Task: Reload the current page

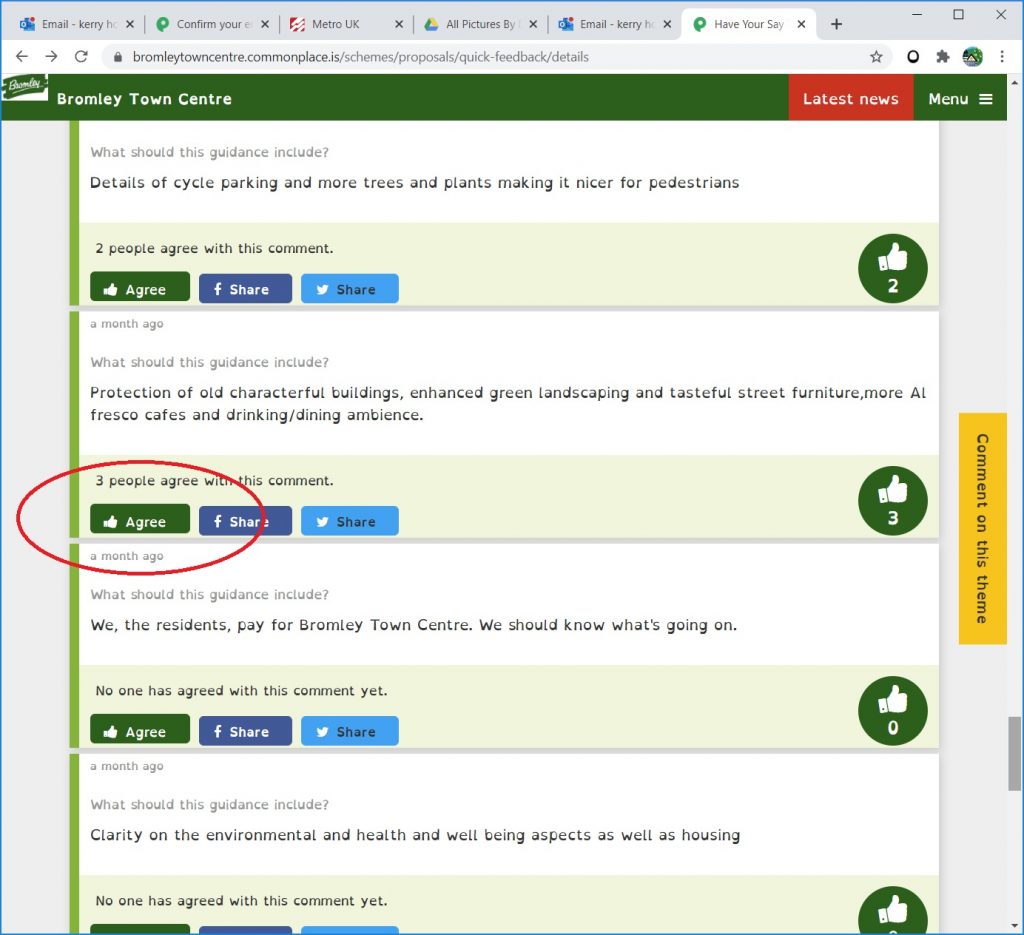Action: [x=81, y=57]
